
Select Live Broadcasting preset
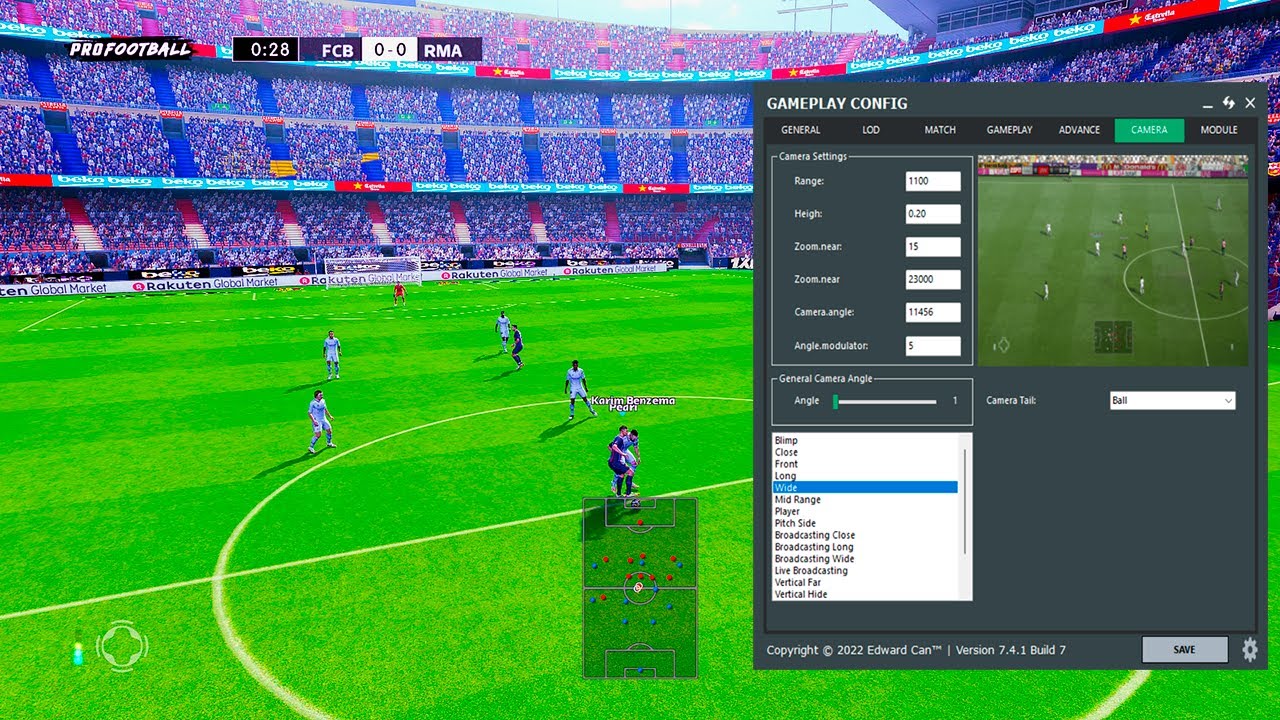(x=865, y=571)
